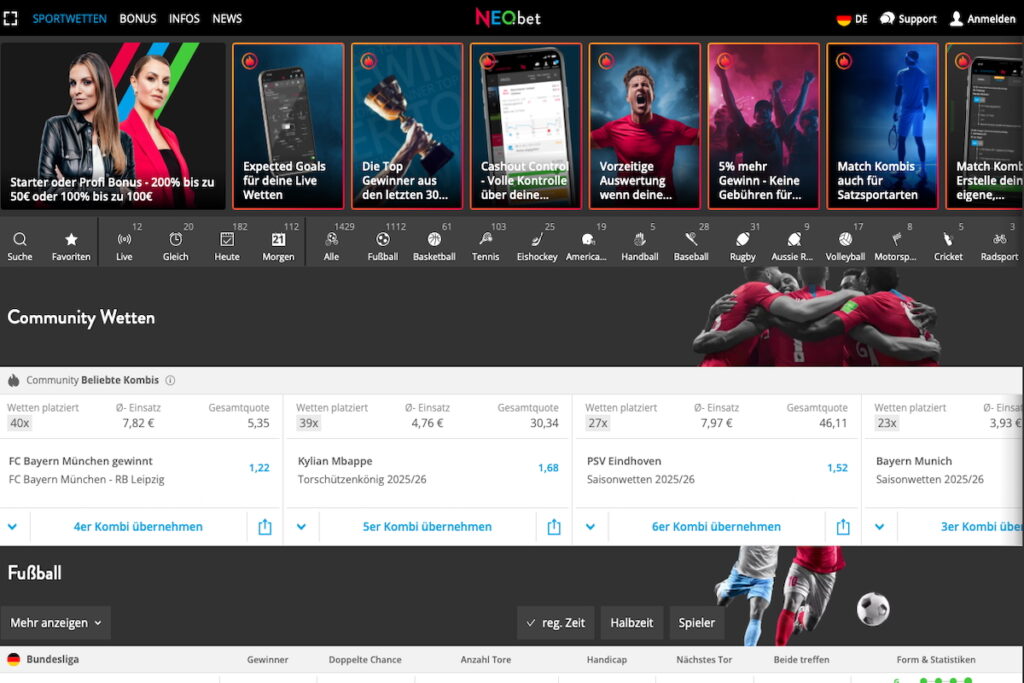
Task: Choose the Rugby sport icon
Action: click(743, 240)
